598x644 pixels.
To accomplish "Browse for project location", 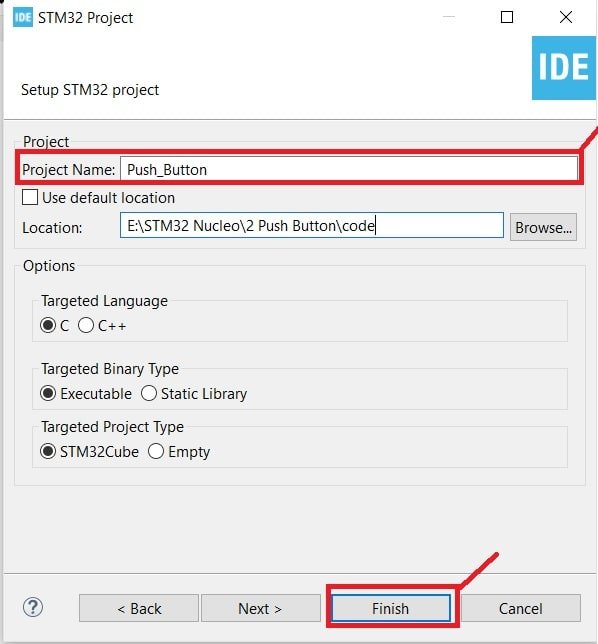I will (543, 227).
